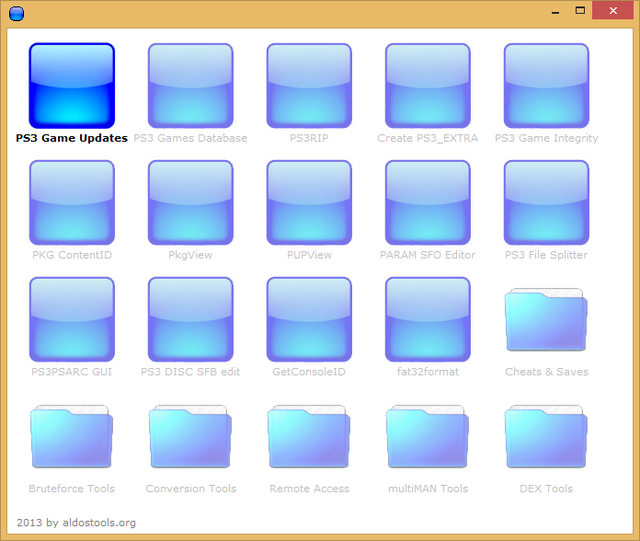The width and height of the screenshot is (640, 541).
Task: Click the 'PS3 Game Integrity' label
Action: [x=547, y=138]
